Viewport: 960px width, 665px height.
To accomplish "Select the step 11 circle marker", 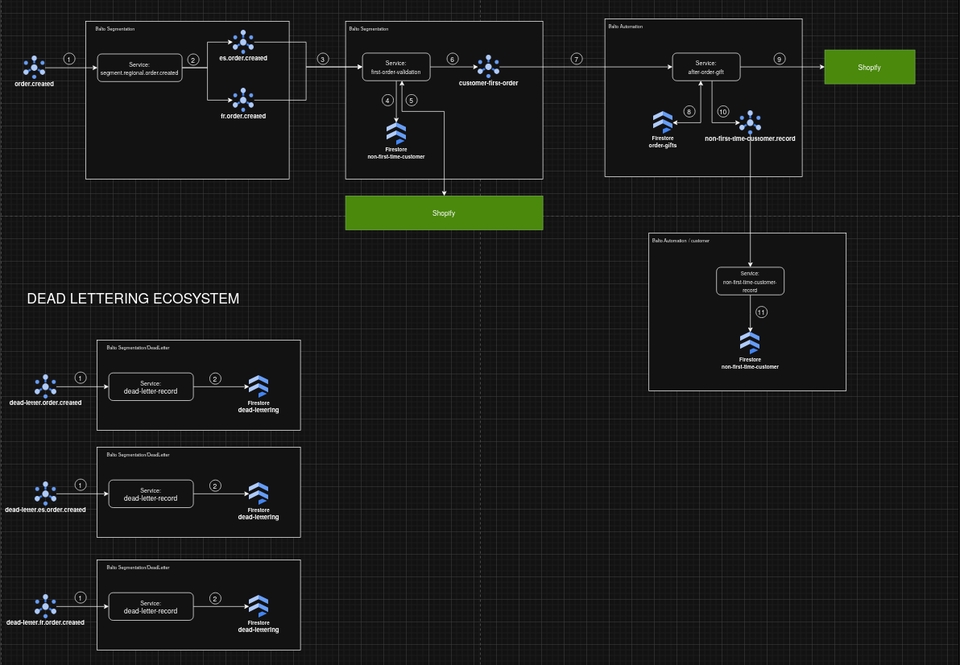I will click(x=761, y=312).
